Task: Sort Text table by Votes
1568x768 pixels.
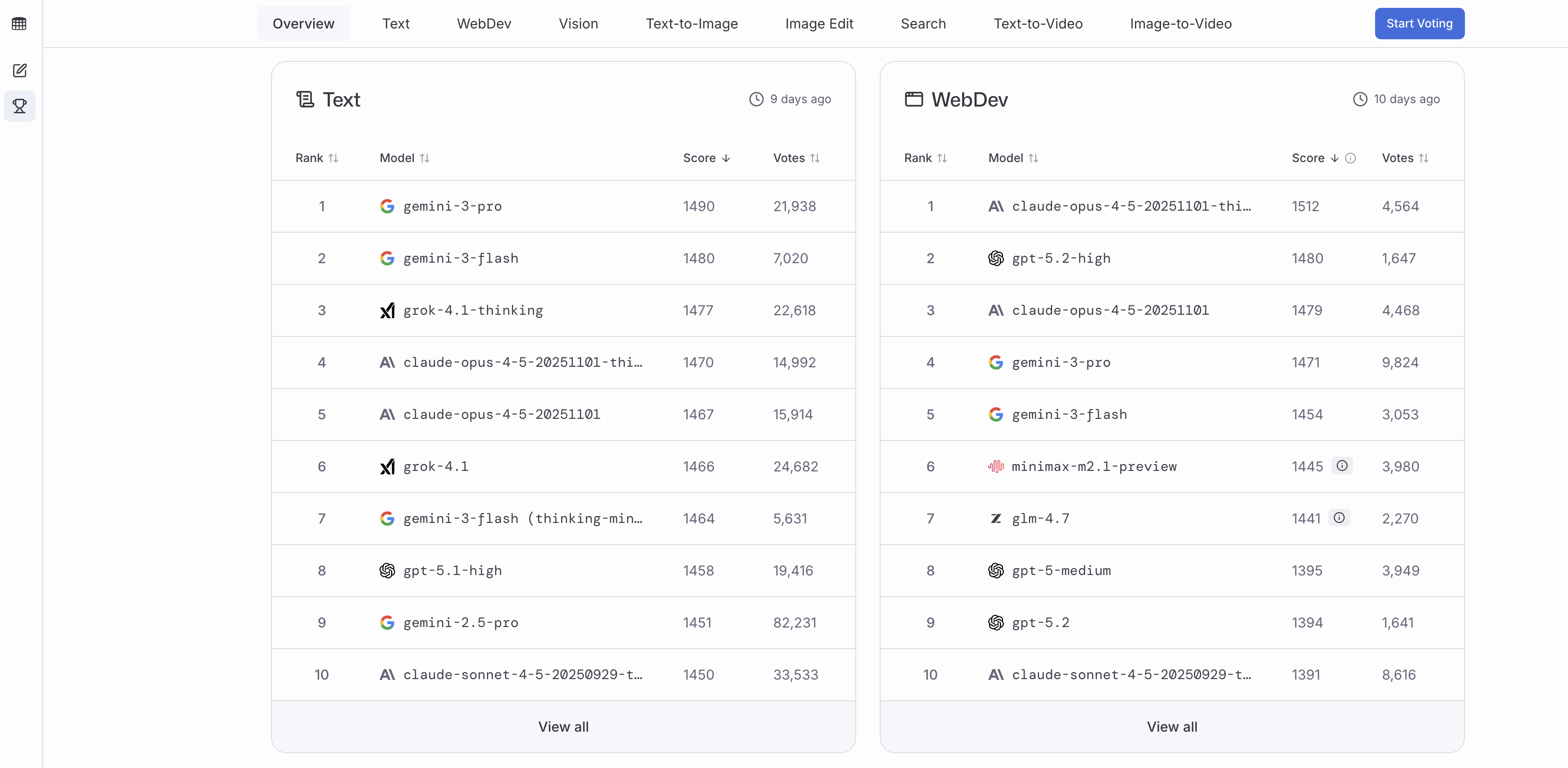Action: (796, 158)
